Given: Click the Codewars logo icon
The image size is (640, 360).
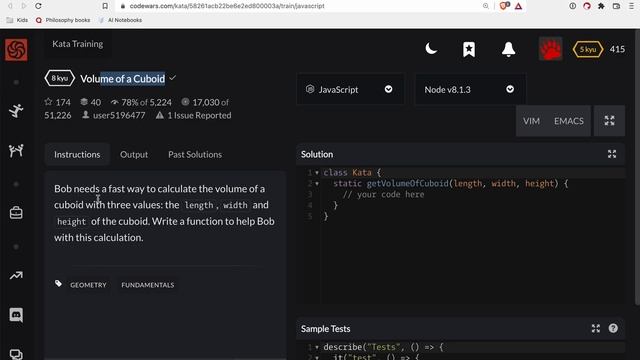Looking at the screenshot, I should pos(16,49).
